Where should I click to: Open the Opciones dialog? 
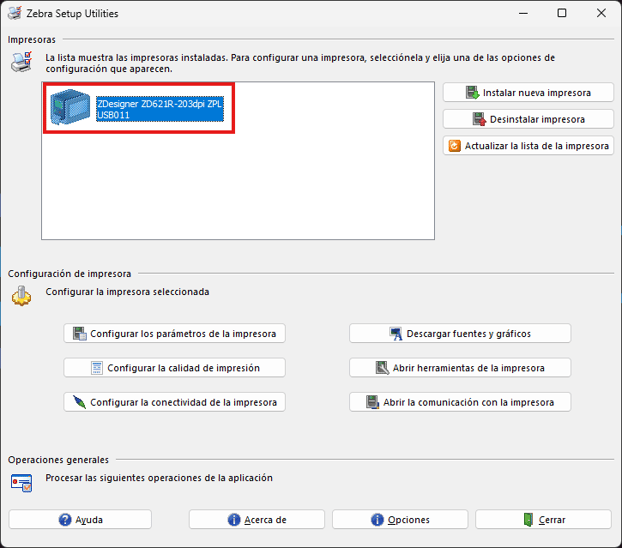click(400, 519)
